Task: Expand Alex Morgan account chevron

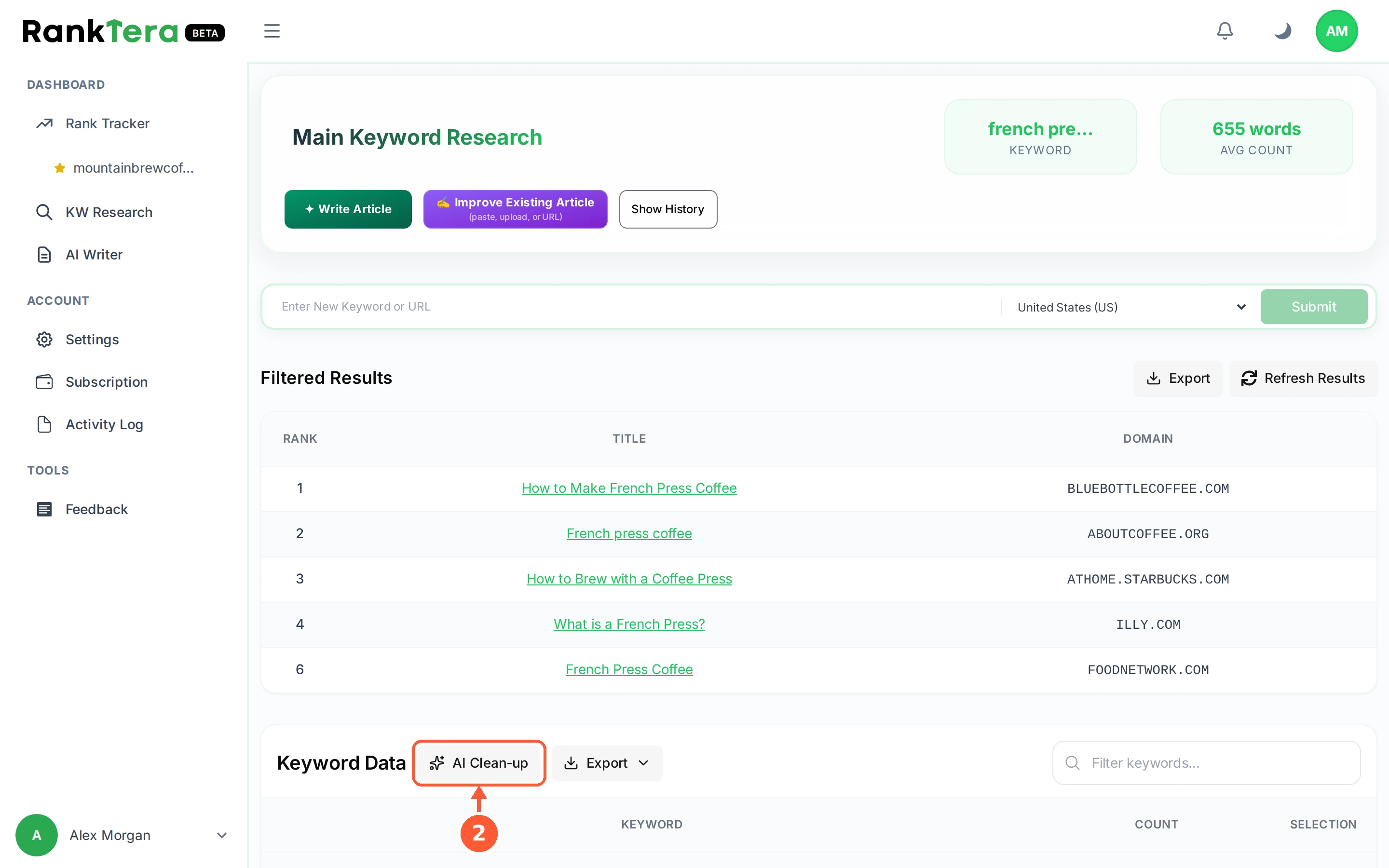Action: coord(221,835)
